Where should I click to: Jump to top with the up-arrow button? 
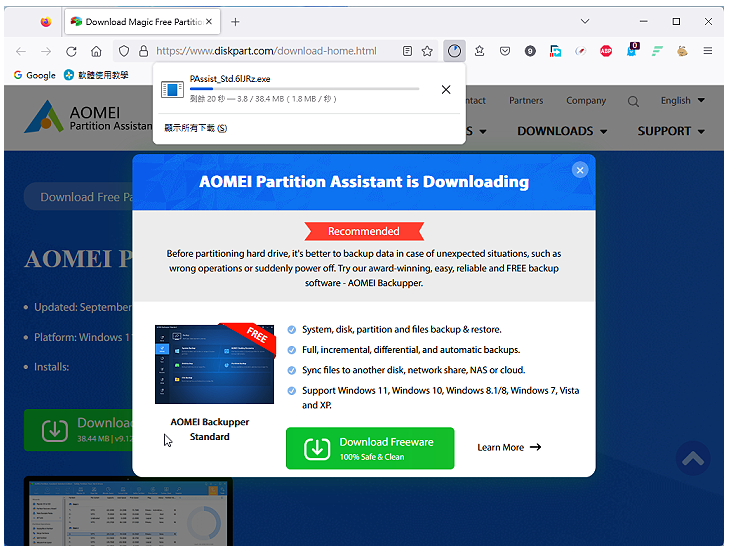pyautogui.click(x=693, y=458)
